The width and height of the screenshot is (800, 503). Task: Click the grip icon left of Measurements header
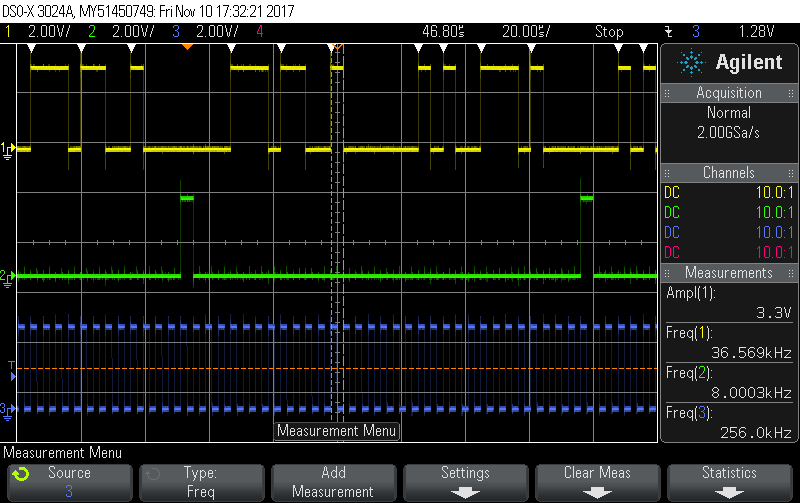point(667,273)
